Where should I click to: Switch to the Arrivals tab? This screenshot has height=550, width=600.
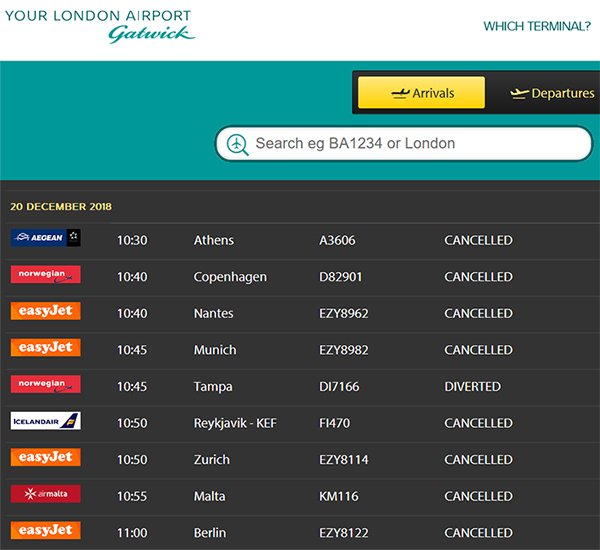[x=421, y=93]
